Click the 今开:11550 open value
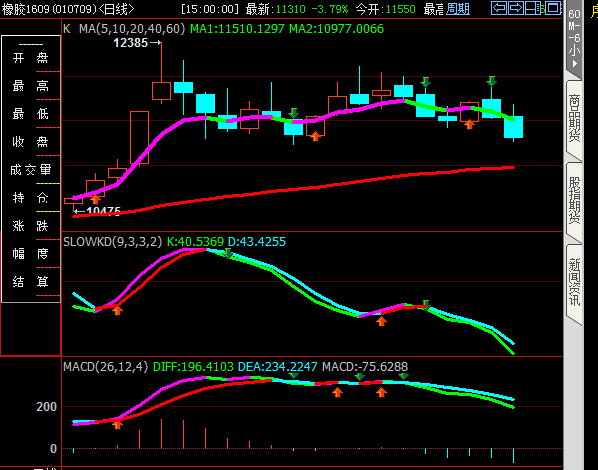The image size is (598, 470). (x=386, y=9)
